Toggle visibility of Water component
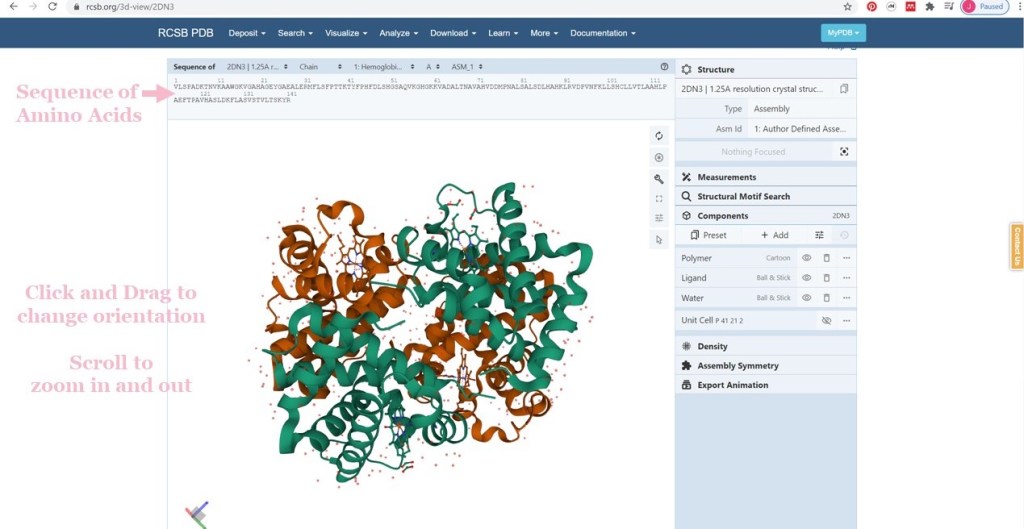Screen dimensions: 1024x529 point(806,298)
